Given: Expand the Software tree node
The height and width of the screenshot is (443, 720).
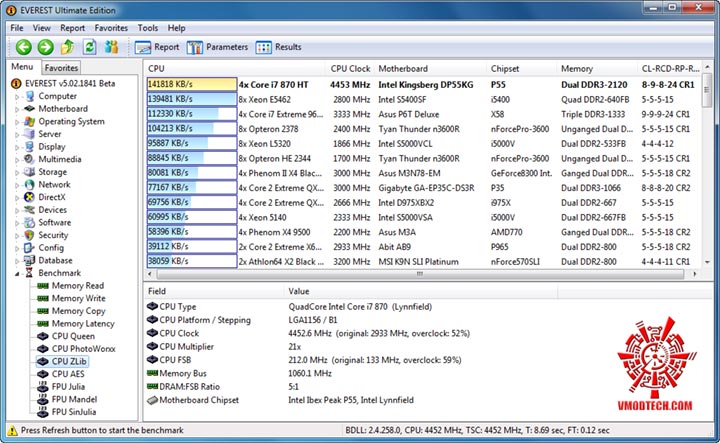Looking at the screenshot, I should (x=17, y=223).
